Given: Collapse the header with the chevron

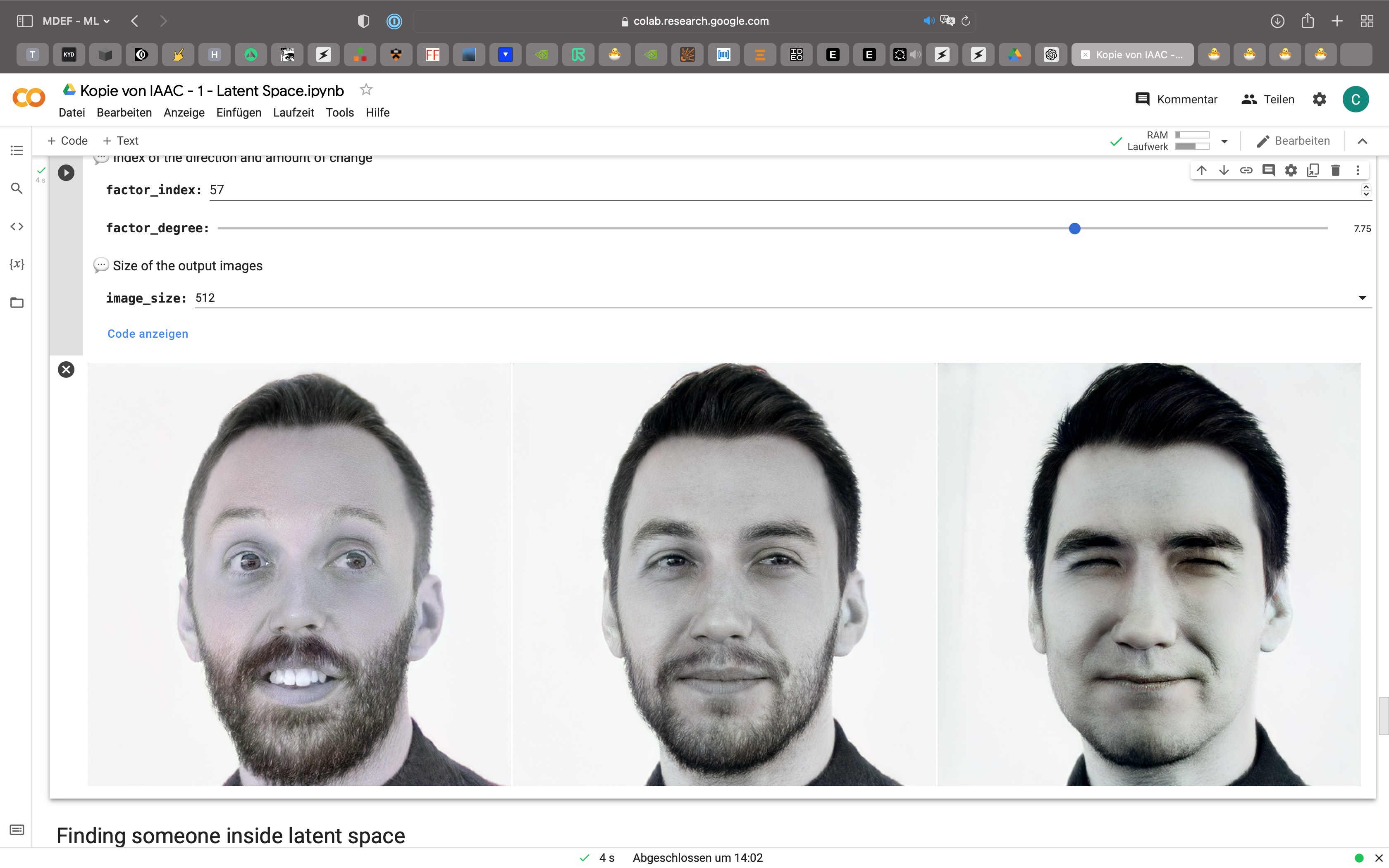Looking at the screenshot, I should [1362, 141].
